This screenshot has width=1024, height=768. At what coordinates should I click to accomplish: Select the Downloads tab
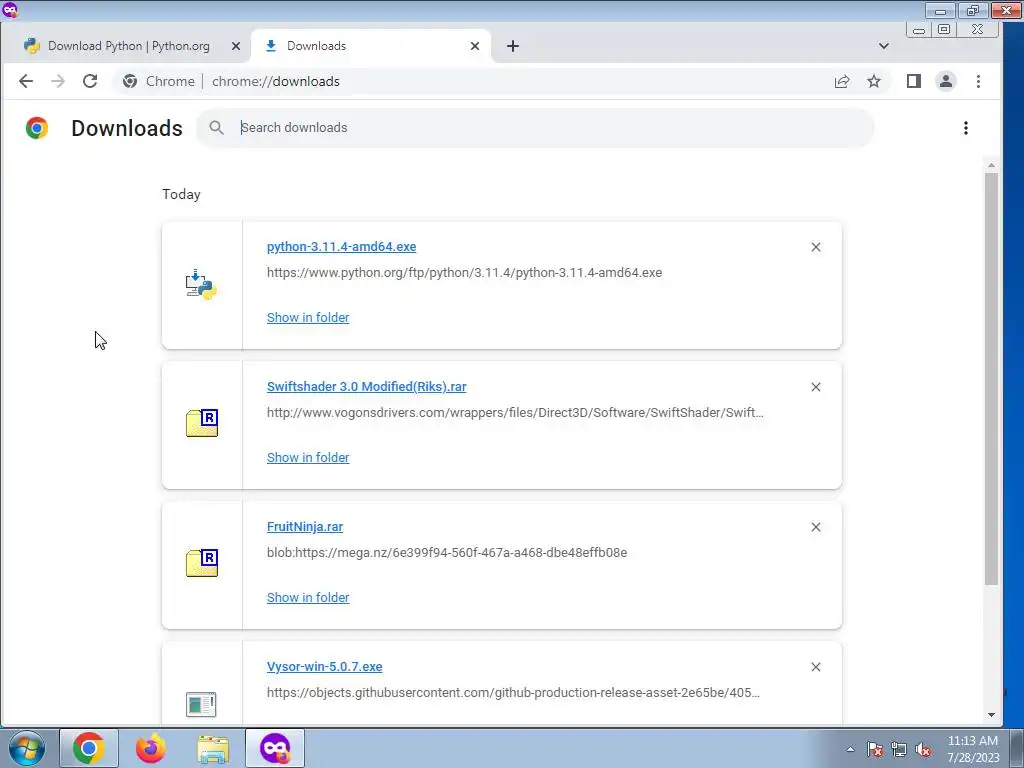click(371, 46)
